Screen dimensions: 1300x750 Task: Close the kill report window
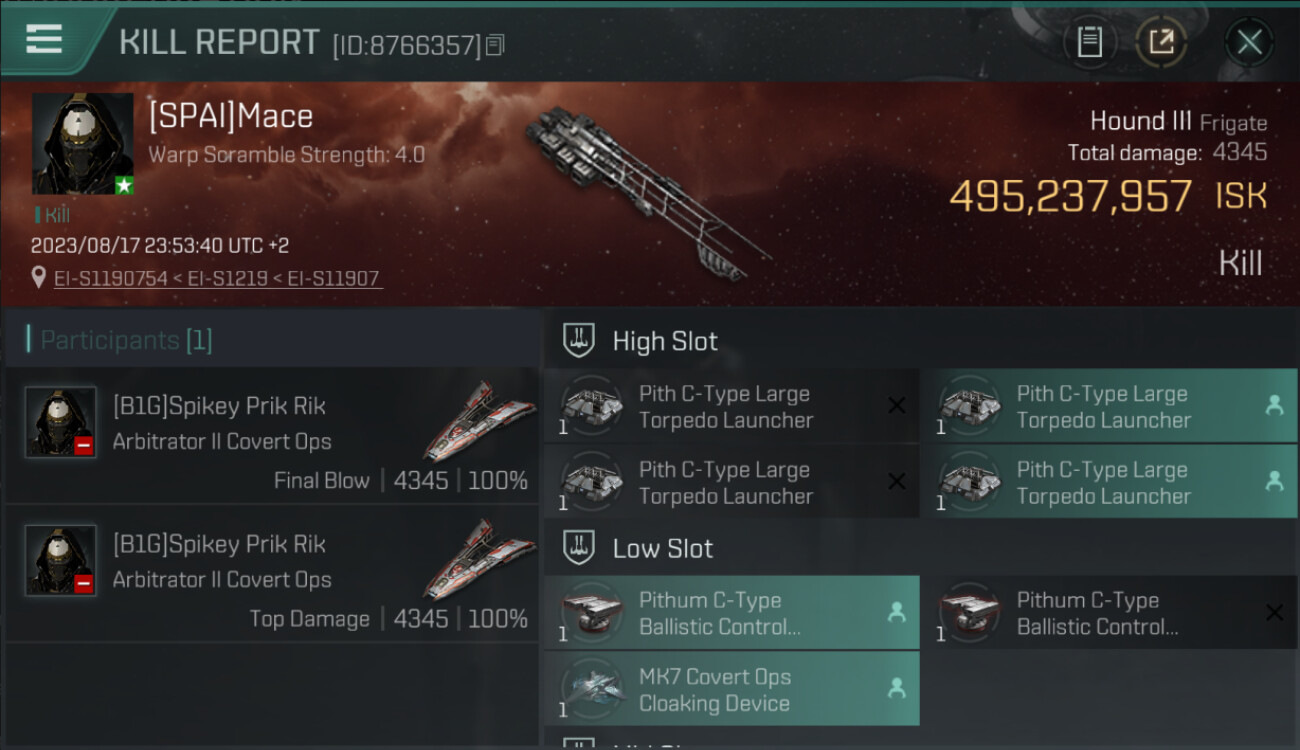[x=1249, y=42]
